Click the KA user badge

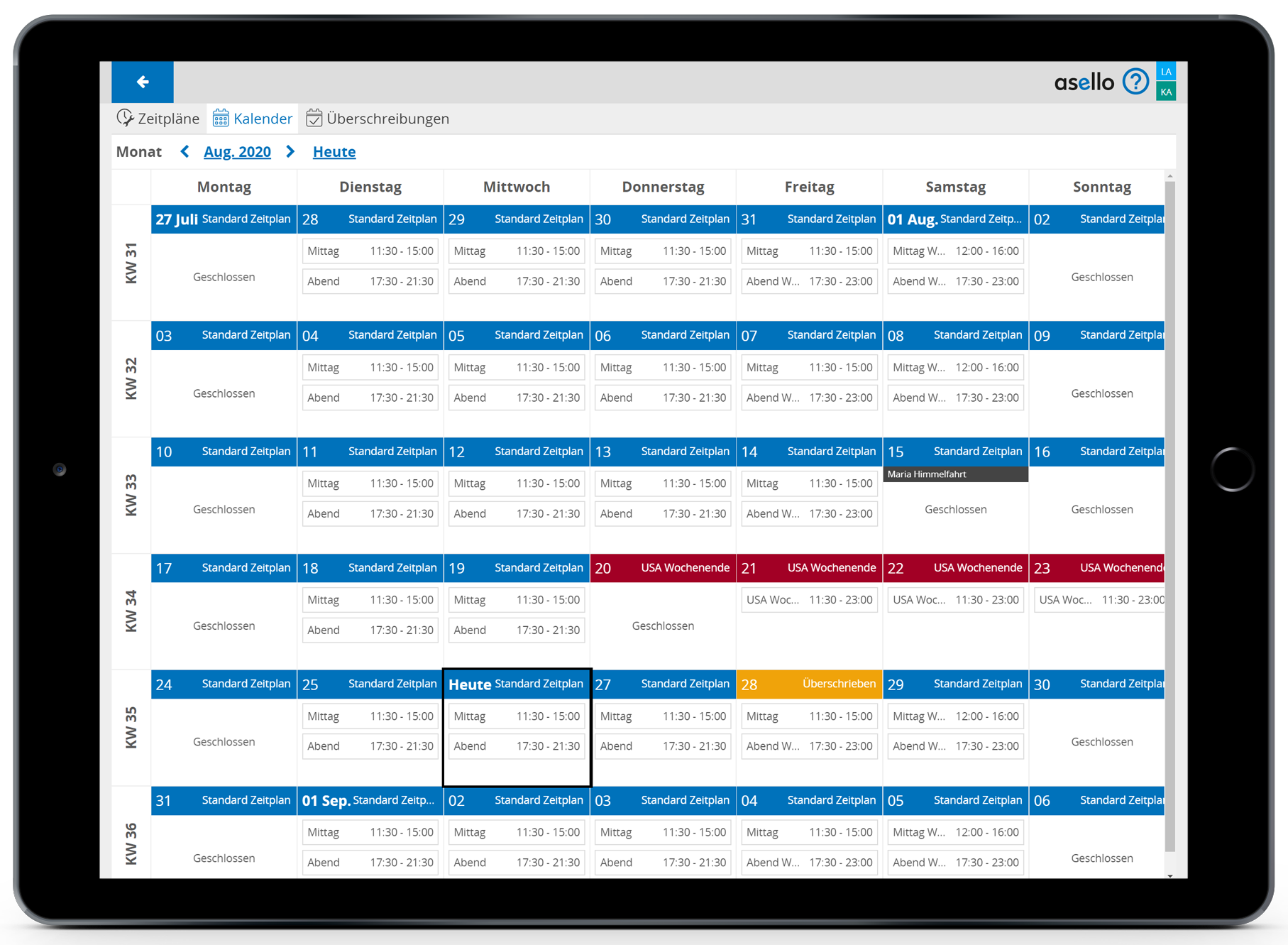point(1166,92)
